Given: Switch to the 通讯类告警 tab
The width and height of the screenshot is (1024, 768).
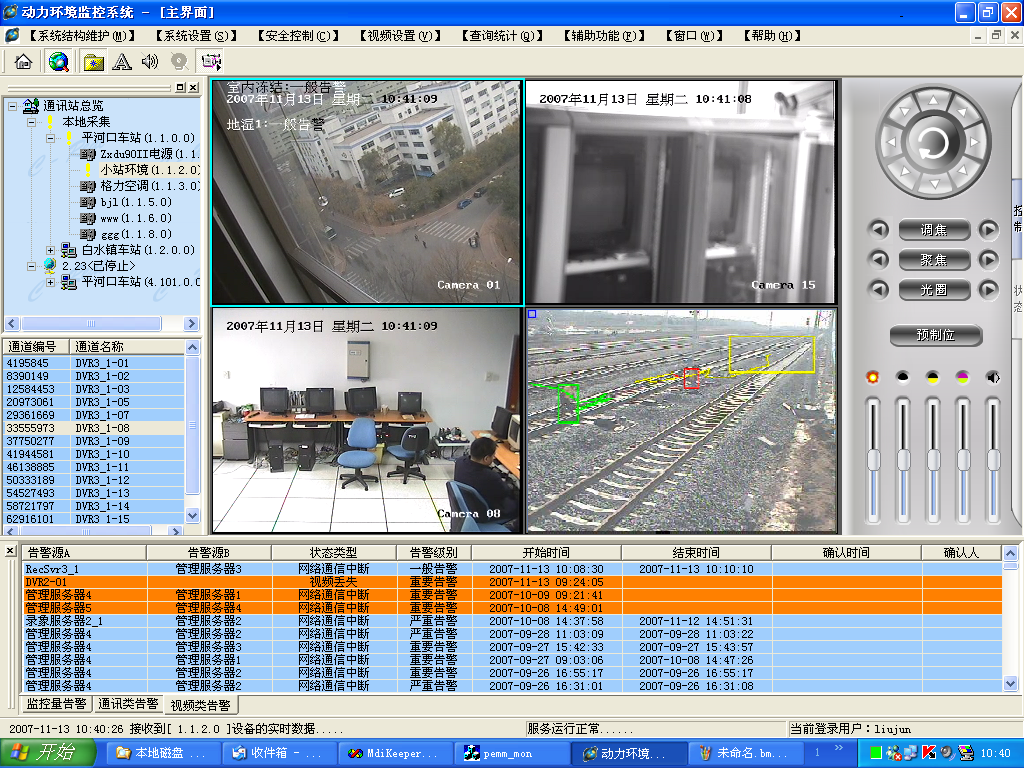Looking at the screenshot, I should 128,703.
